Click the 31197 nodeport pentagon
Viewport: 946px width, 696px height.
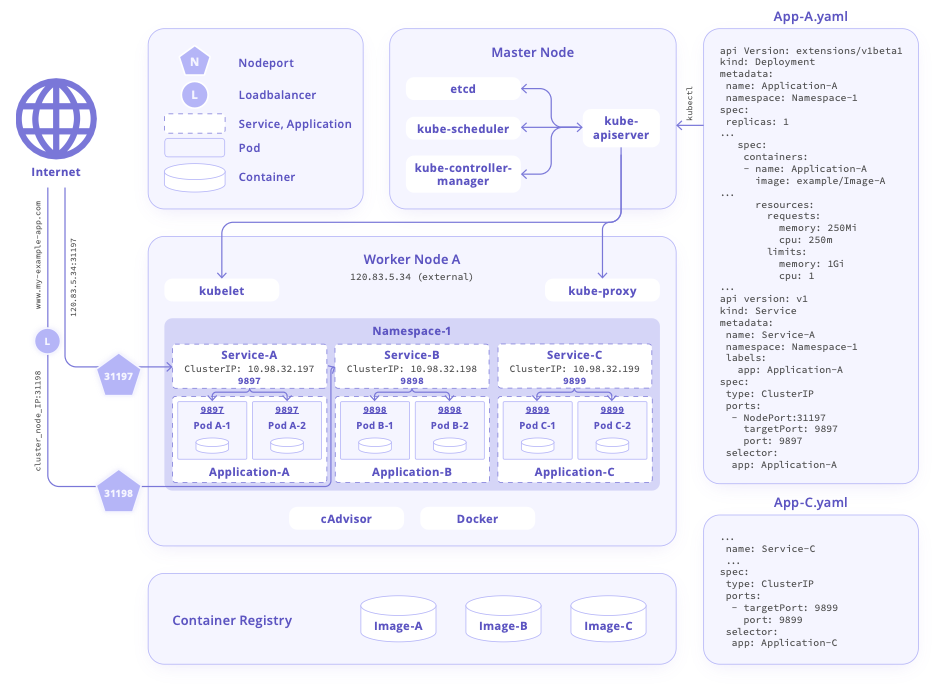(x=118, y=375)
